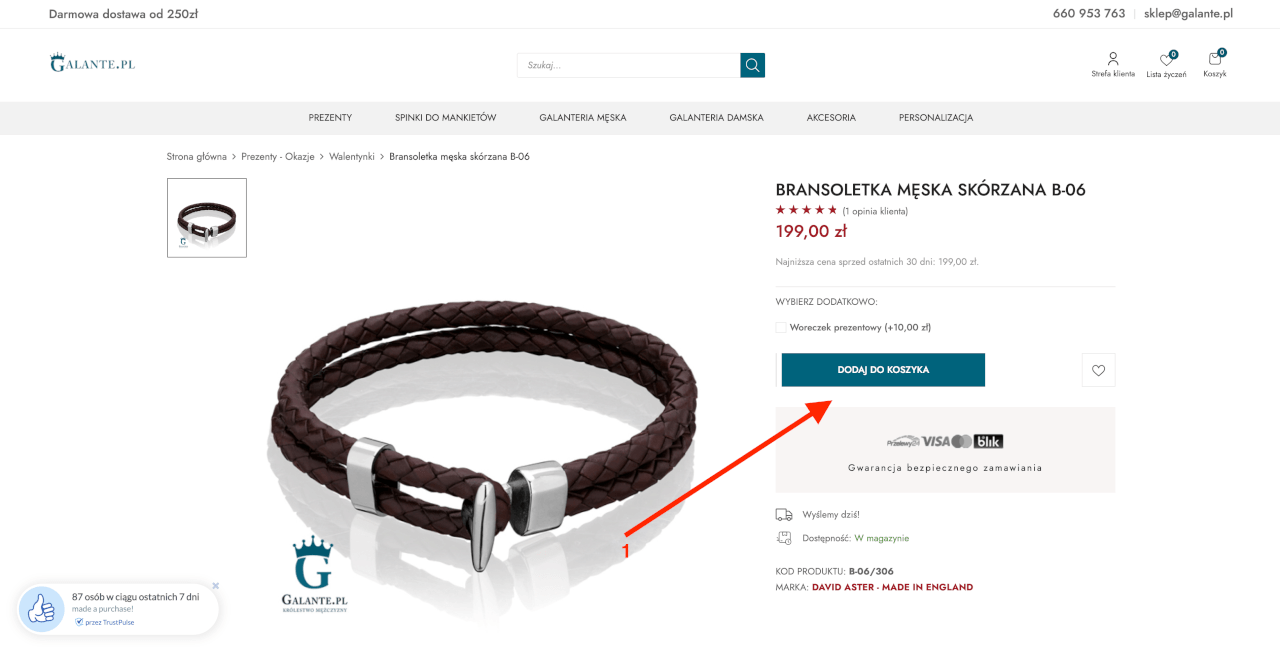Screen dimensions: 1280x649
Task: Expand the Galanteria męska menu
Action: point(583,118)
